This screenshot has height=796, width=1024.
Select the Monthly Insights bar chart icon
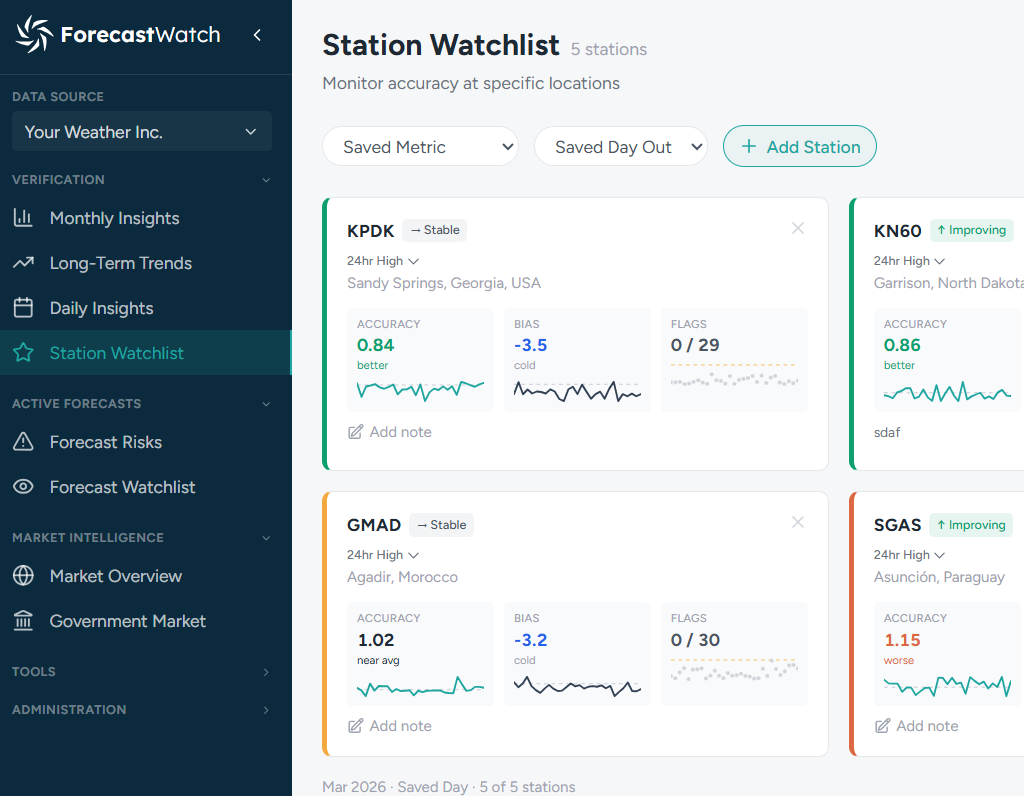coord(24,218)
